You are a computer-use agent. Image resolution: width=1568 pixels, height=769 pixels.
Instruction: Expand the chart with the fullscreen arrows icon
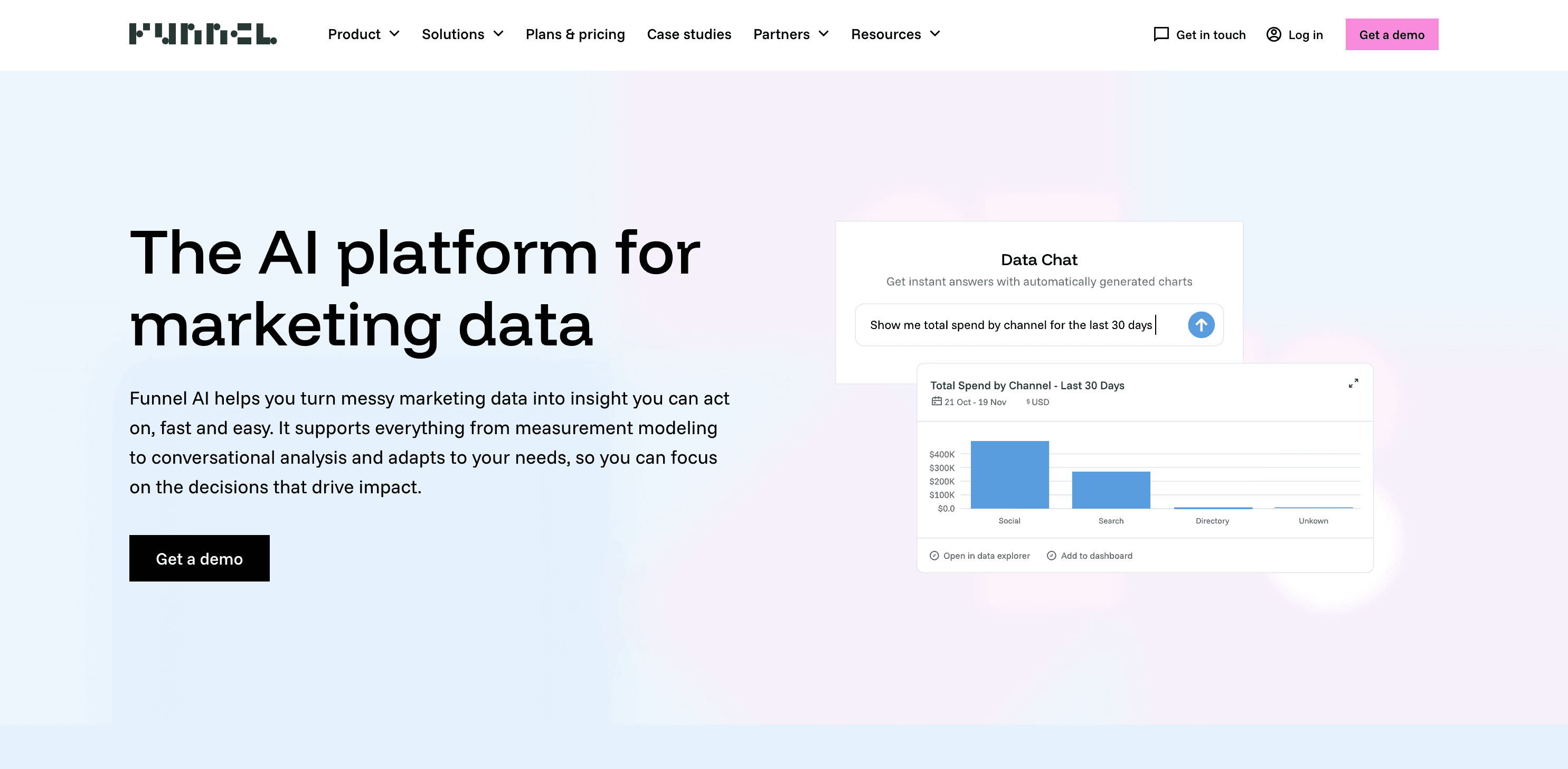click(x=1353, y=383)
